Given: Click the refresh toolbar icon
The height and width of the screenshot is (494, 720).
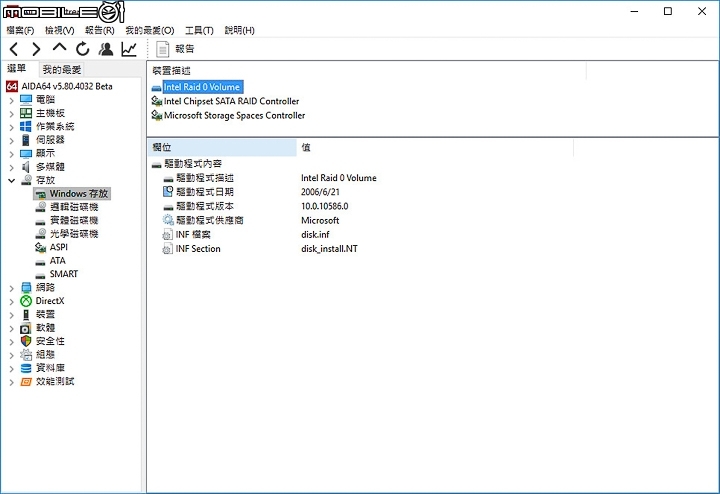Looking at the screenshot, I should (x=83, y=49).
